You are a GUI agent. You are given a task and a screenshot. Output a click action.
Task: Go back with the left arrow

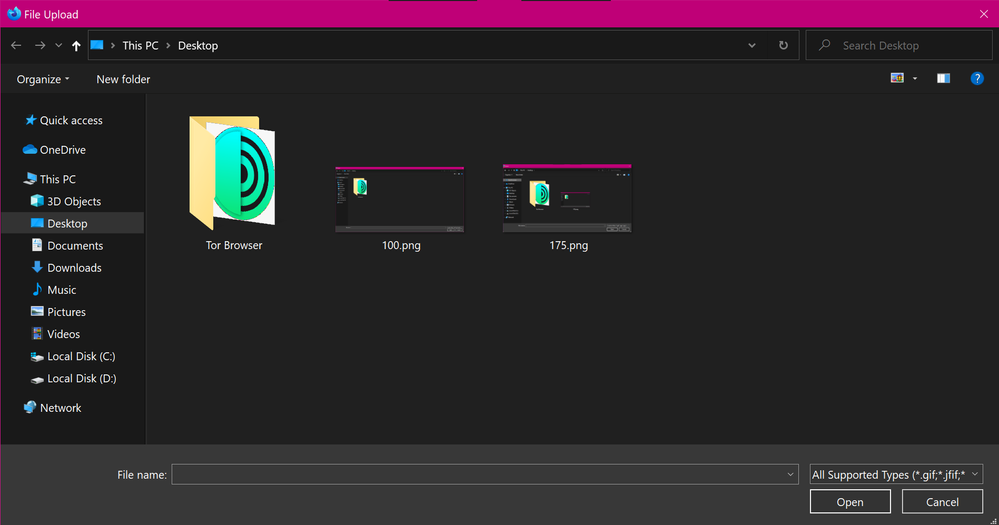pyautogui.click(x=16, y=45)
